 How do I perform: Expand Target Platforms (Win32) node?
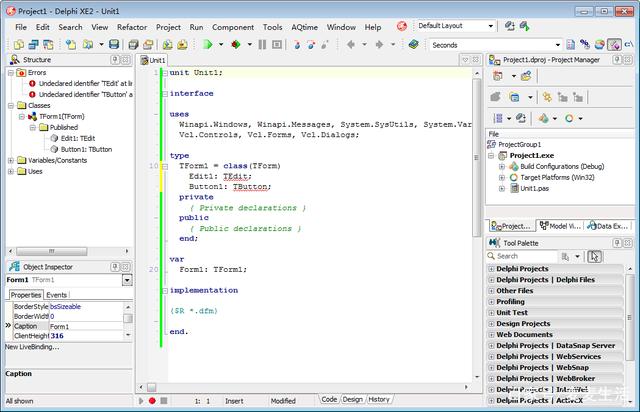point(502,178)
